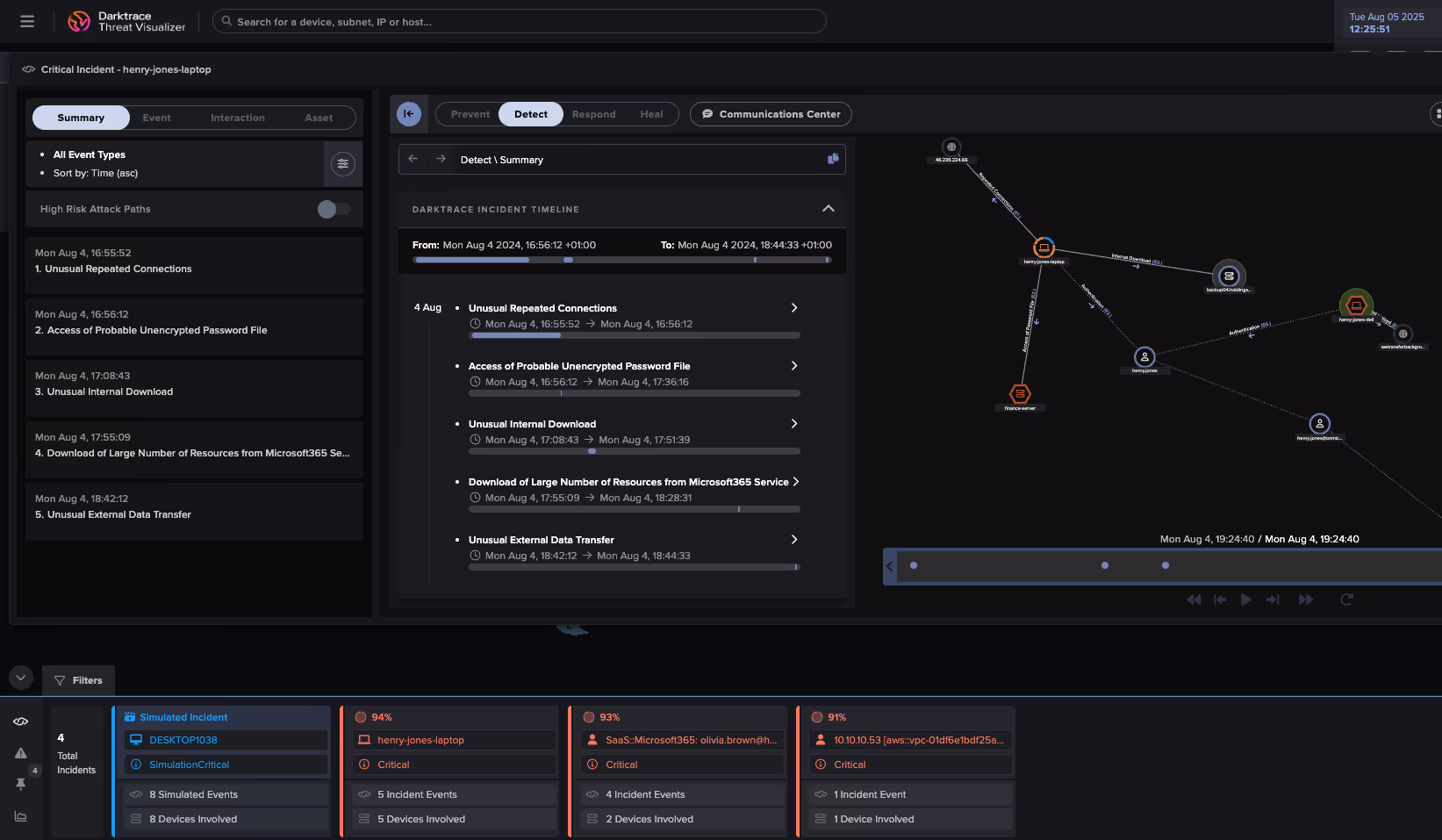
Task: Click the search bar for devices
Action: 519,21
